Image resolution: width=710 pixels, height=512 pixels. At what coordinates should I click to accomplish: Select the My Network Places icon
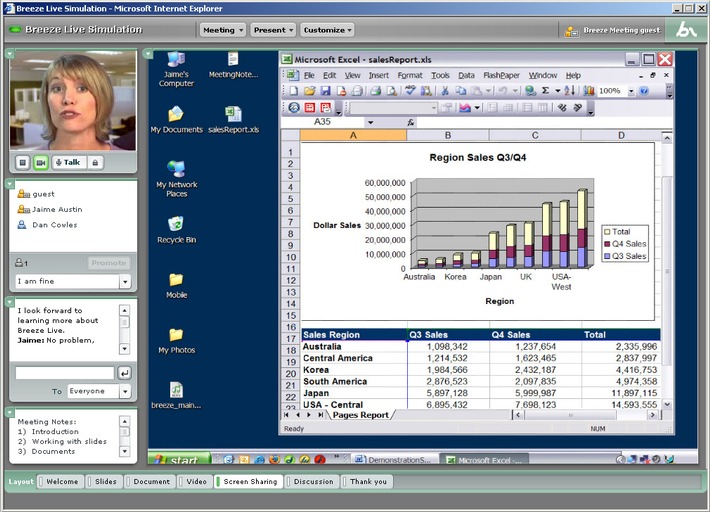pyautogui.click(x=177, y=179)
